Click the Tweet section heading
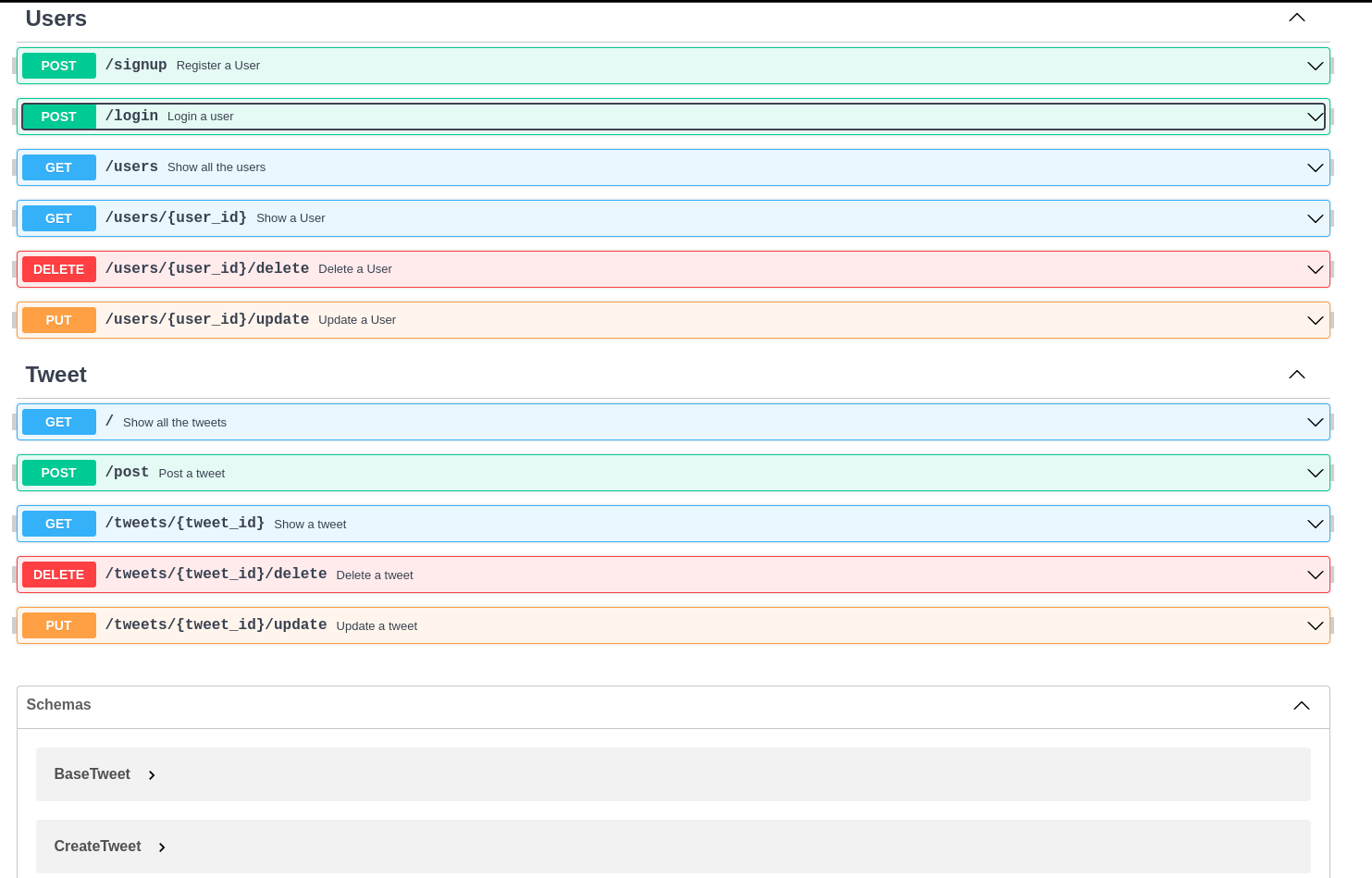 pyautogui.click(x=56, y=375)
